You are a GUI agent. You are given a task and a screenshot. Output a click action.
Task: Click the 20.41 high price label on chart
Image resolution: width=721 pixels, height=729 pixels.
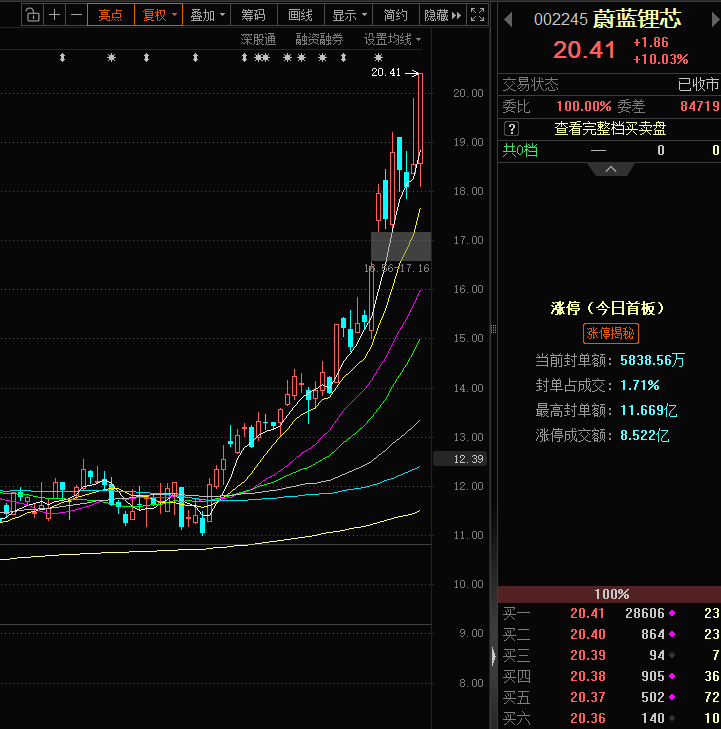pyautogui.click(x=386, y=73)
